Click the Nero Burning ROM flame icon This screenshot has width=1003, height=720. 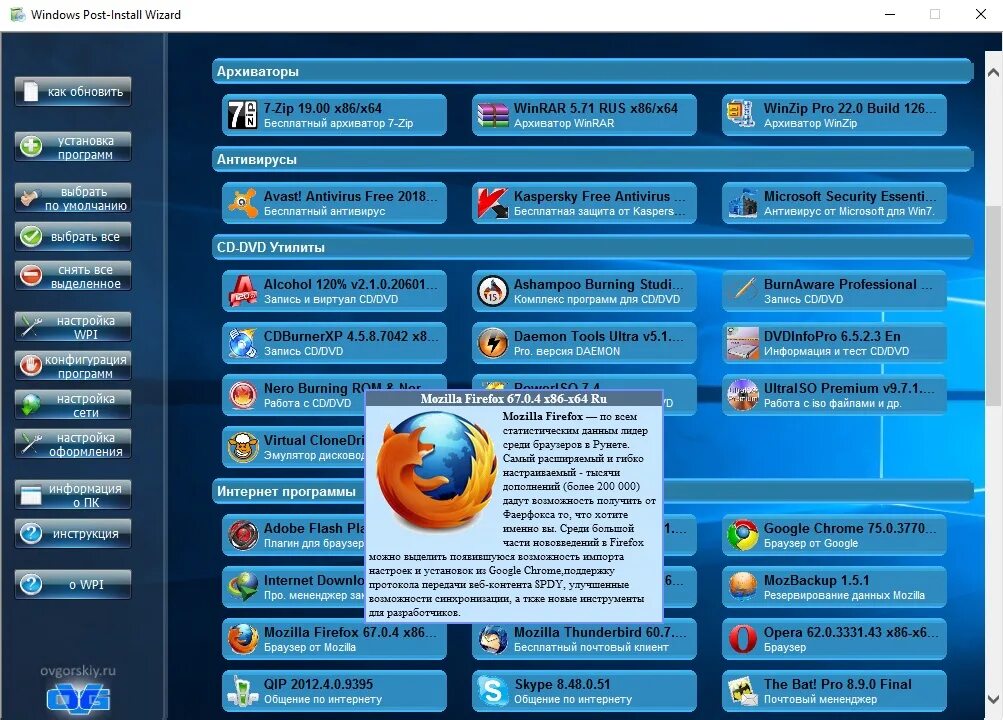pos(242,395)
